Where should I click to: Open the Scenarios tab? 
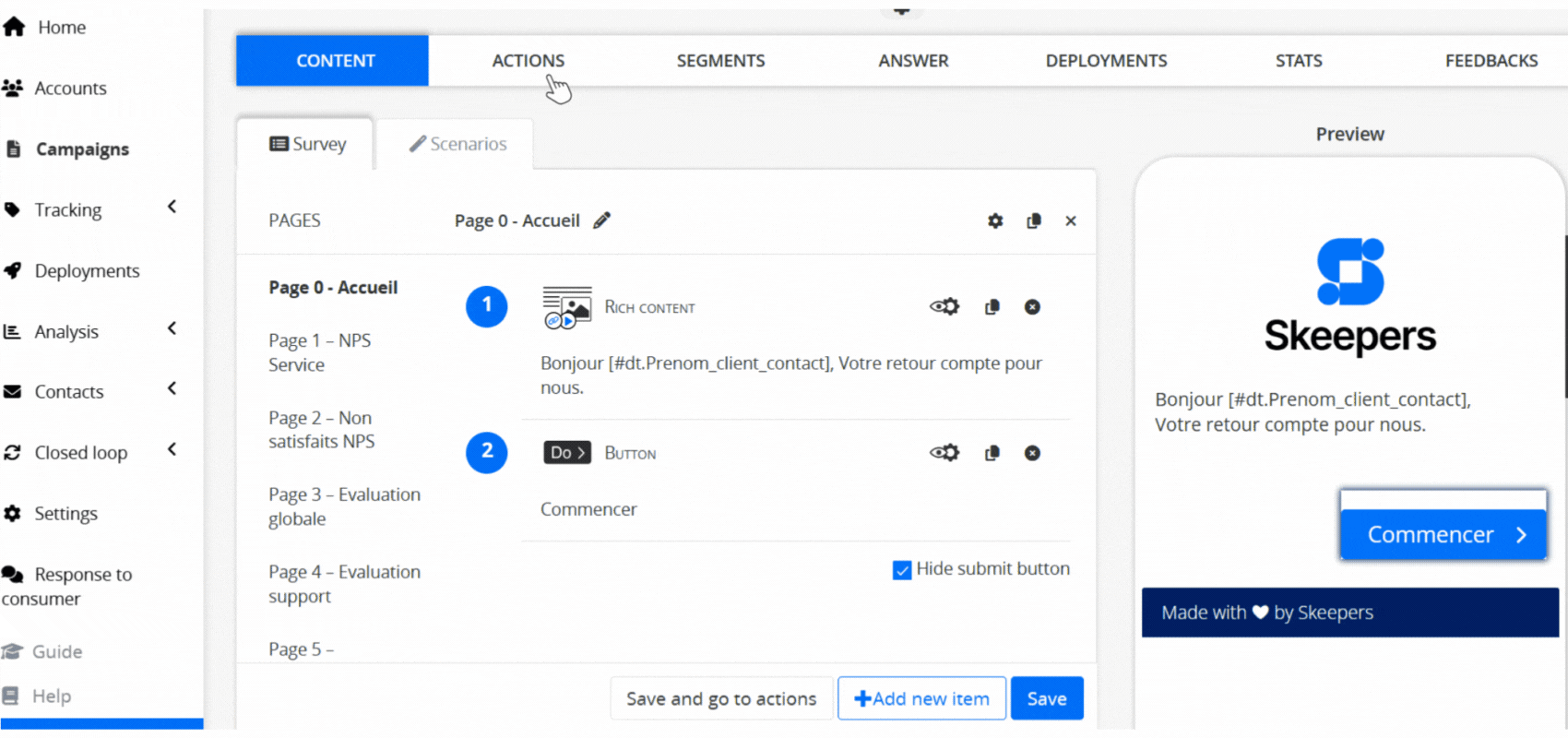[x=458, y=145]
